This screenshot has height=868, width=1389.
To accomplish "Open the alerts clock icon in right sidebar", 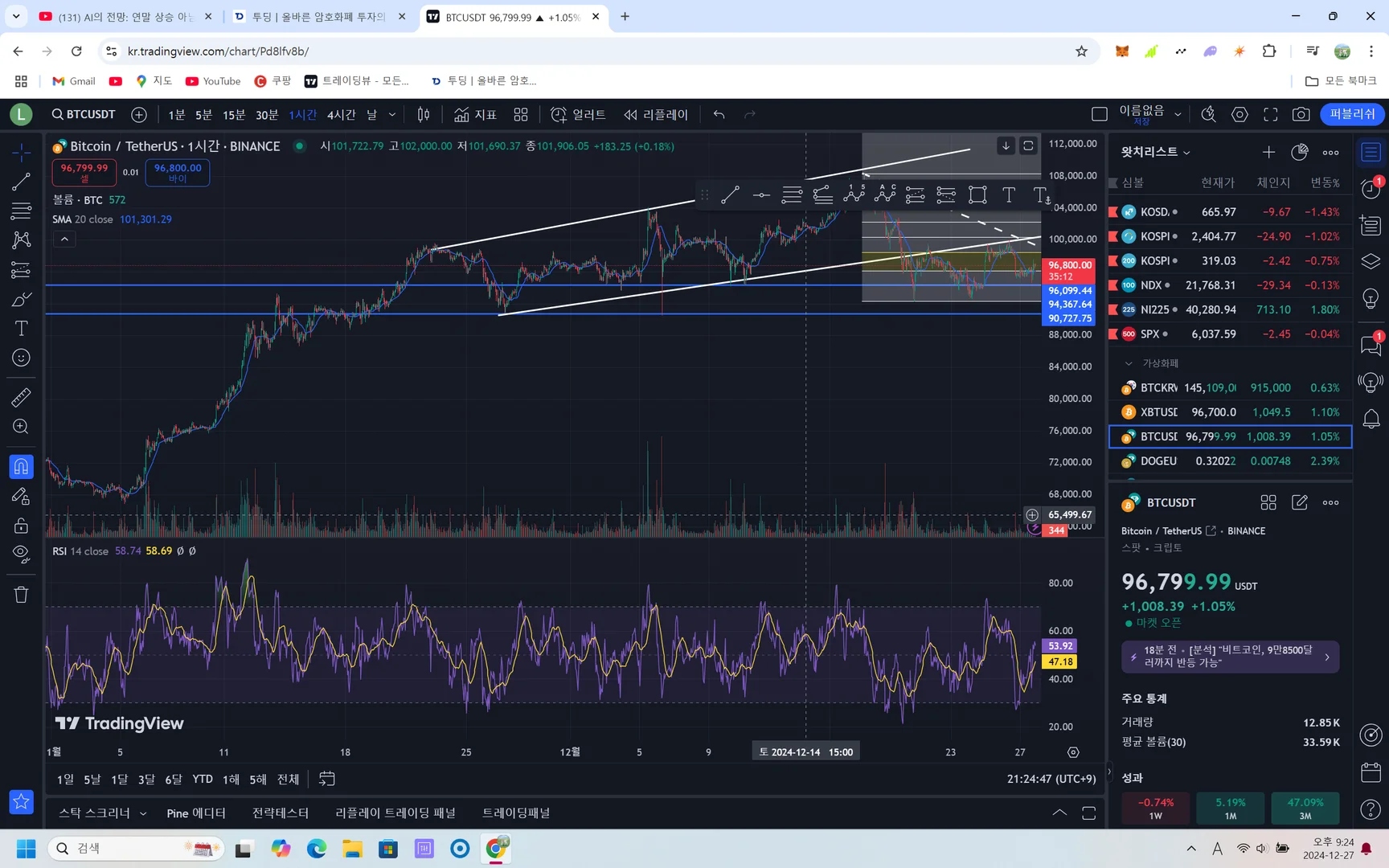I will tap(1371, 188).
